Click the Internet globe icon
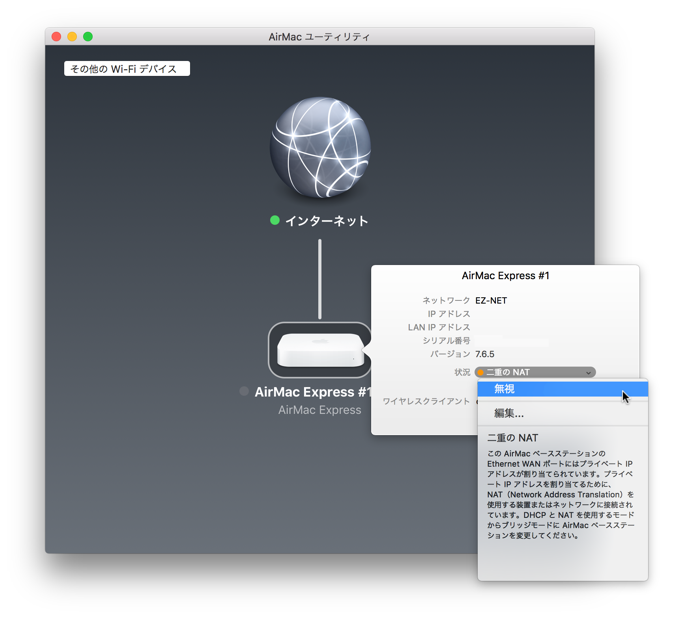The height and width of the screenshot is (619, 680). tap(320, 147)
